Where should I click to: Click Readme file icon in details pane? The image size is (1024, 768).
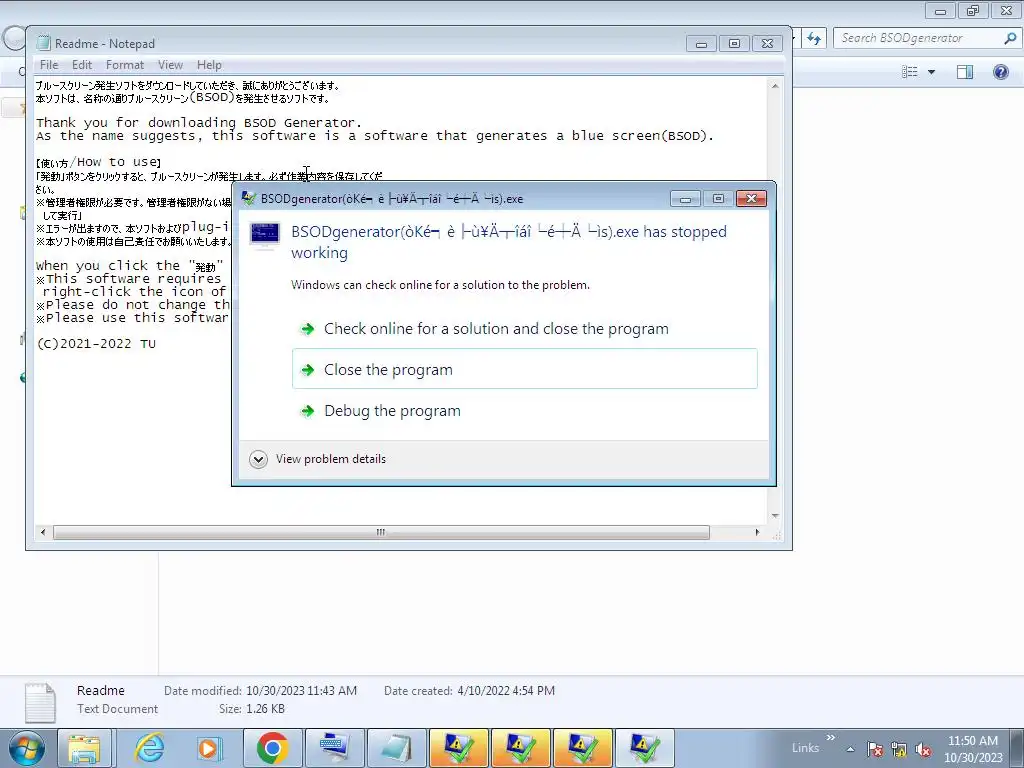(39, 703)
